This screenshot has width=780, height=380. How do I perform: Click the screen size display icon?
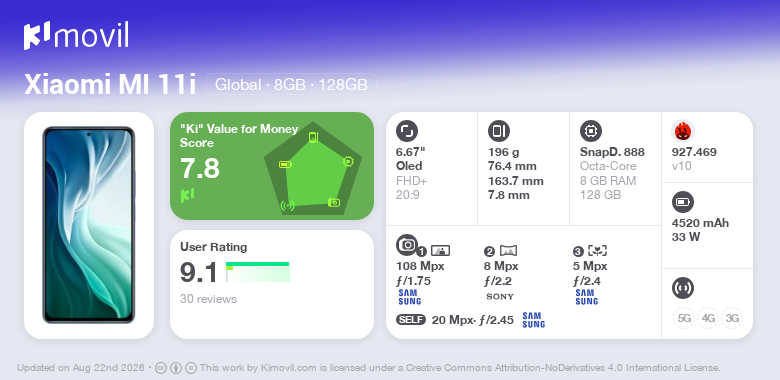[407, 131]
